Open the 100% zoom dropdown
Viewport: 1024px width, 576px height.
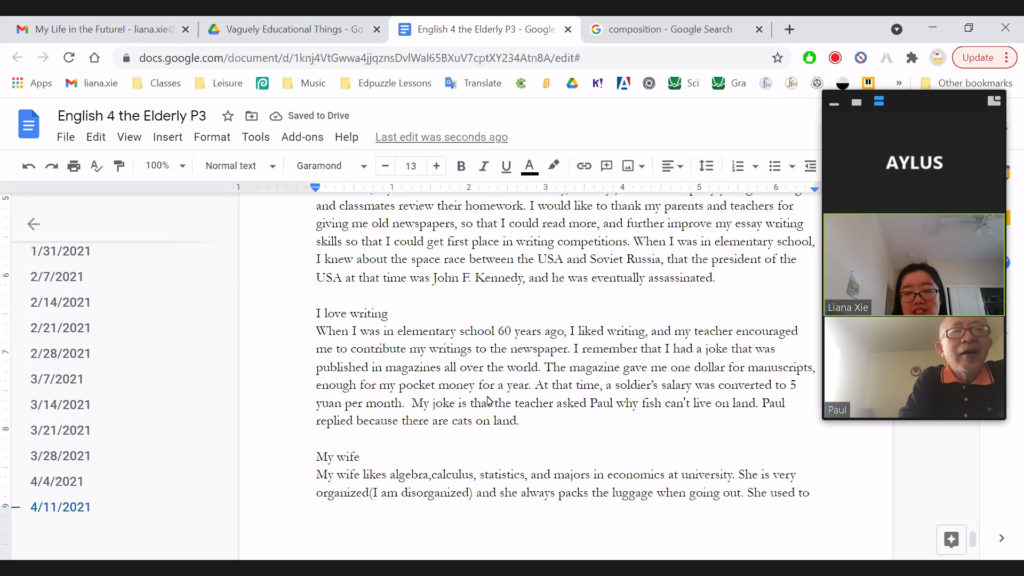pos(165,166)
